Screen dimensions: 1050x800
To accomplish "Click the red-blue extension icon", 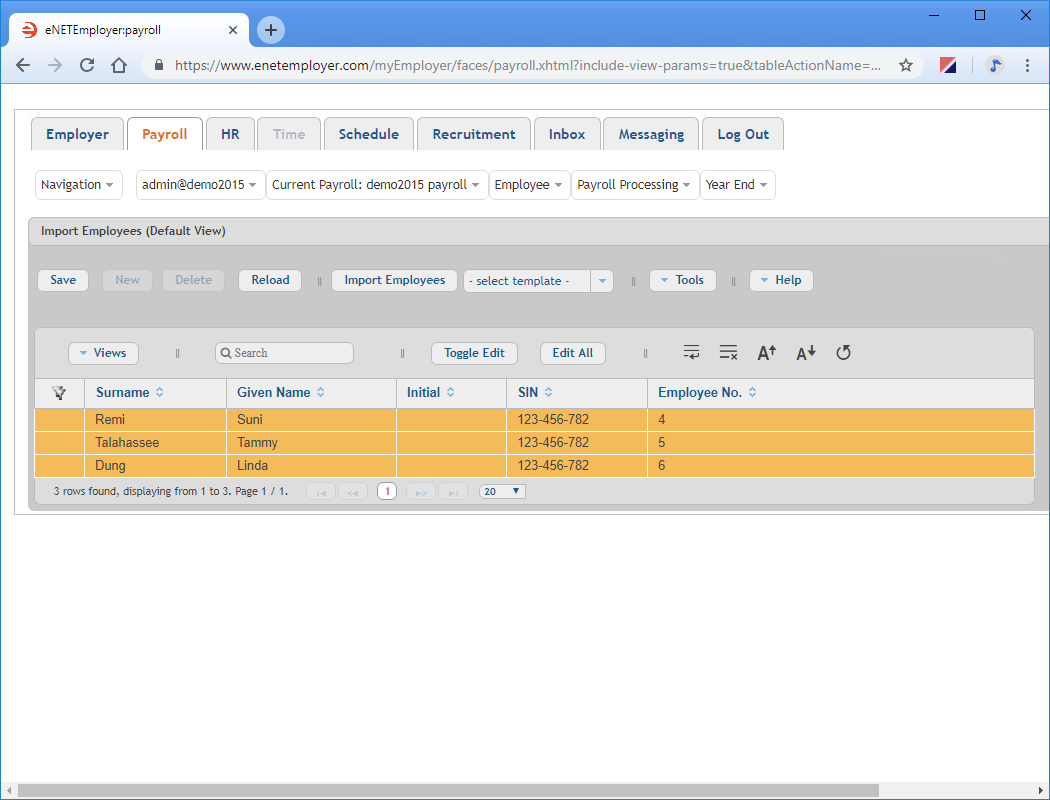I will coord(948,65).
